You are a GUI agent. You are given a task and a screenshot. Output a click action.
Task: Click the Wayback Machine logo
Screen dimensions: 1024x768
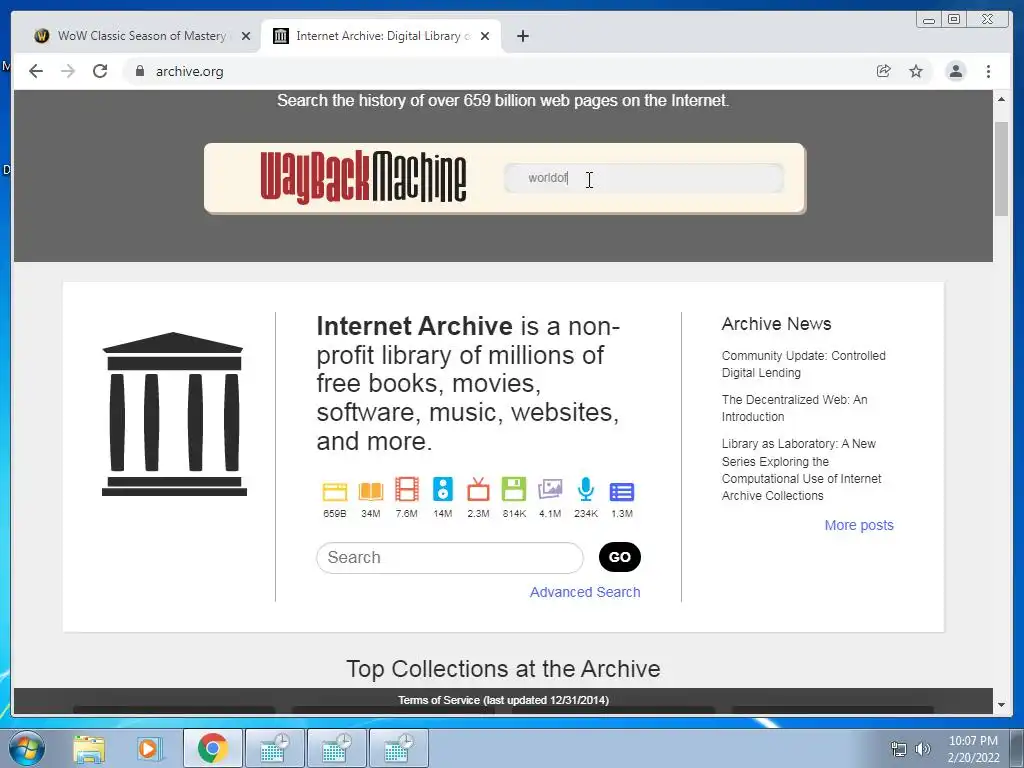tap(363, 178)
